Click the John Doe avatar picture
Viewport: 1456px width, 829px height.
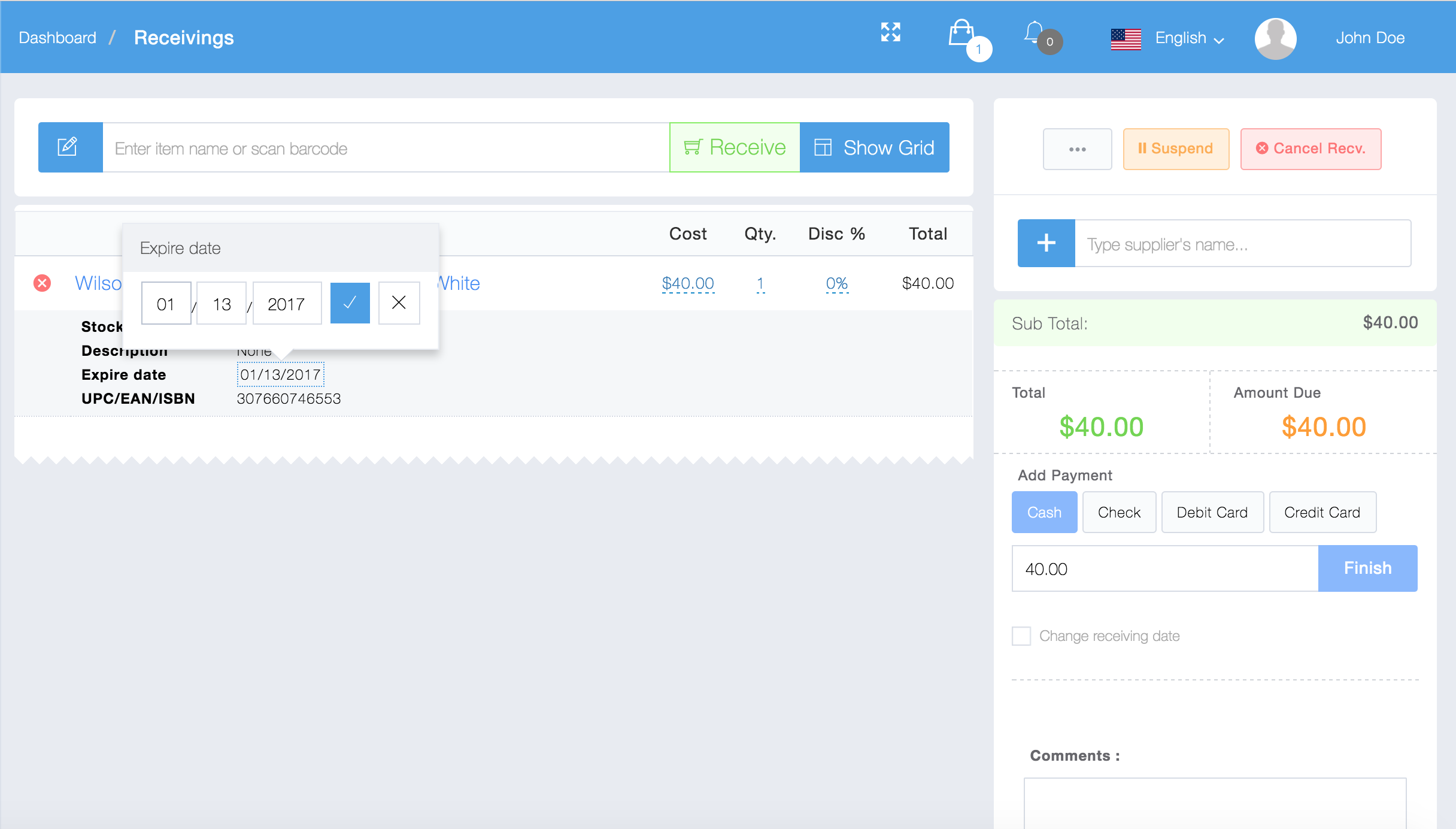click(1275, 38)
